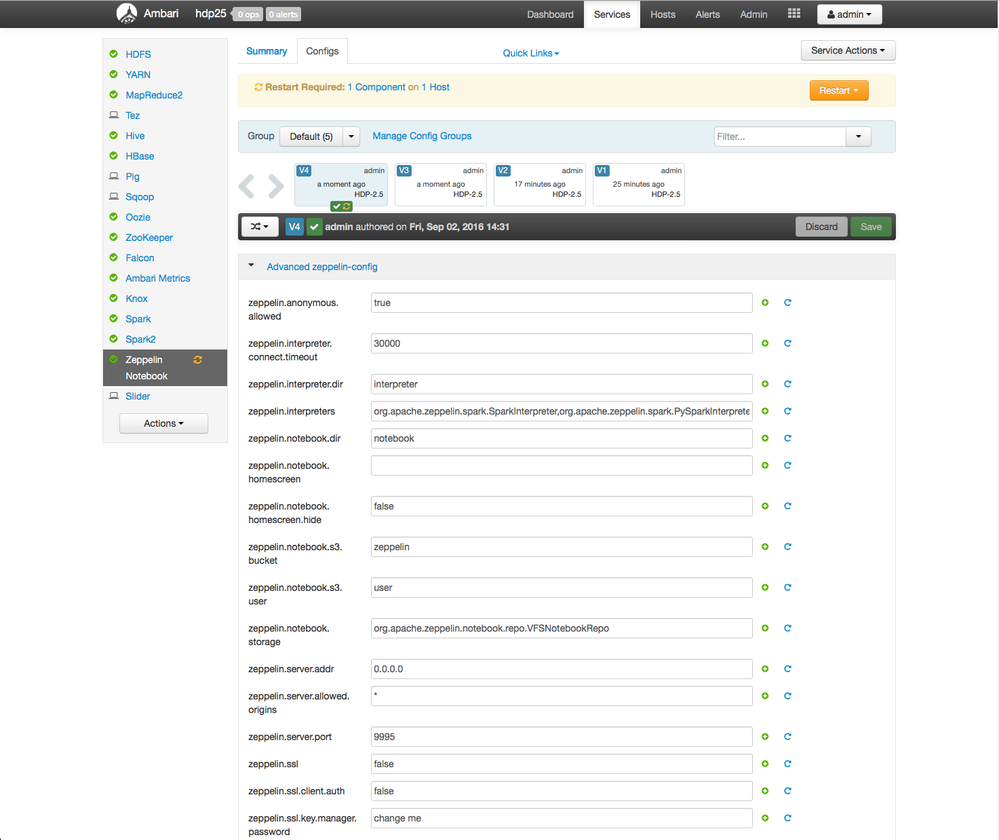Open the Alerts tab
The image size is (999, 840).
click(x=707, y=14)
